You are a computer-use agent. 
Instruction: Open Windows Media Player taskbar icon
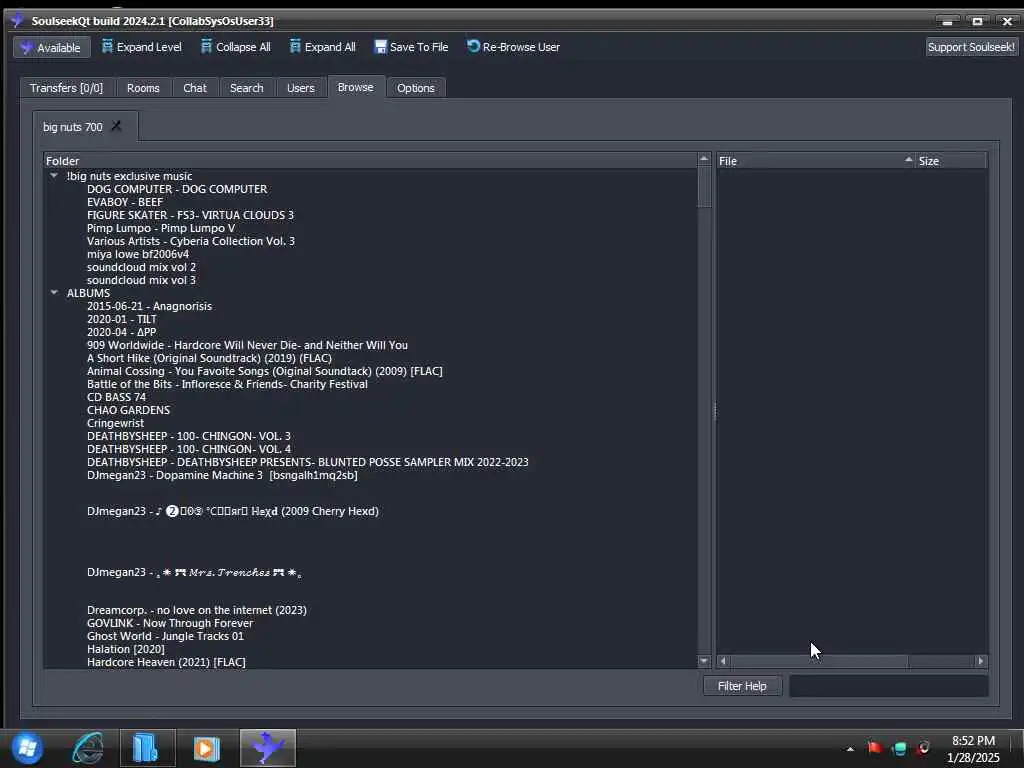click(206, 748)
